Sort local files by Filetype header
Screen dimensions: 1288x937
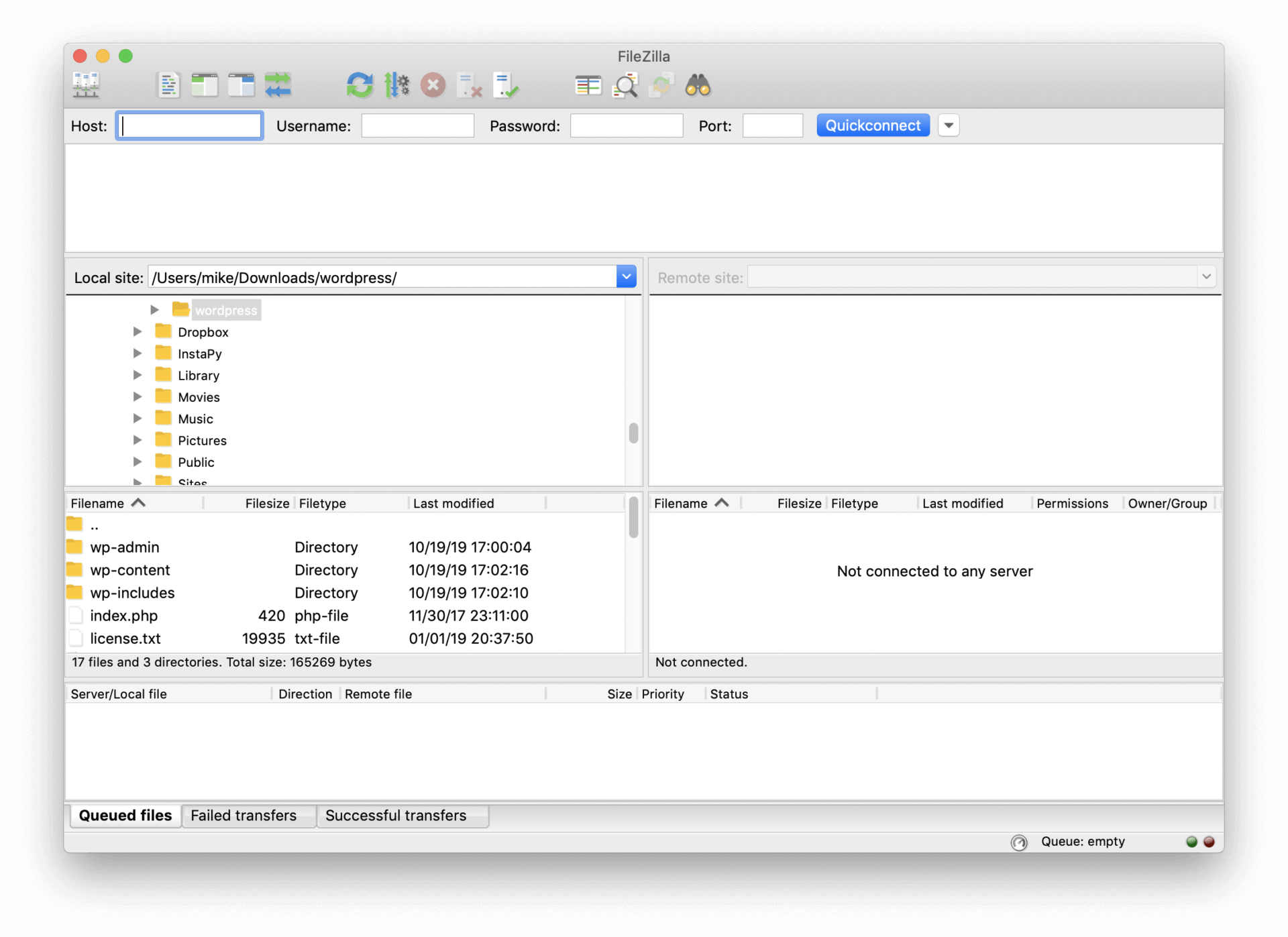click(351, 503)
